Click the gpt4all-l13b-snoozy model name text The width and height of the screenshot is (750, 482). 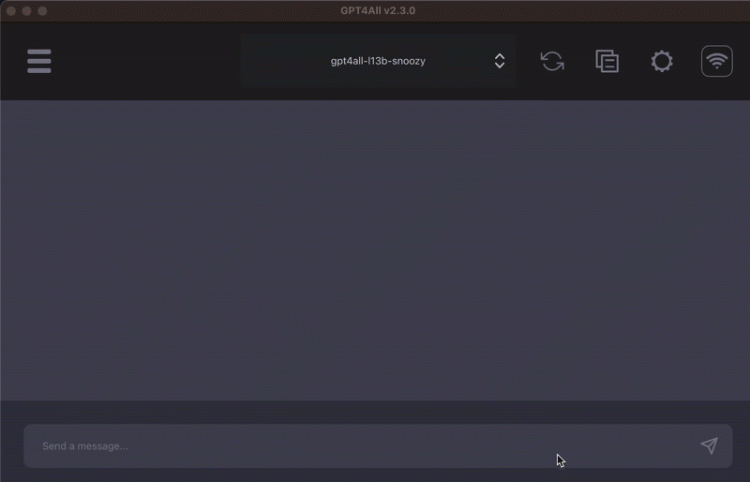pyautogui.click(x=378, y=61)
